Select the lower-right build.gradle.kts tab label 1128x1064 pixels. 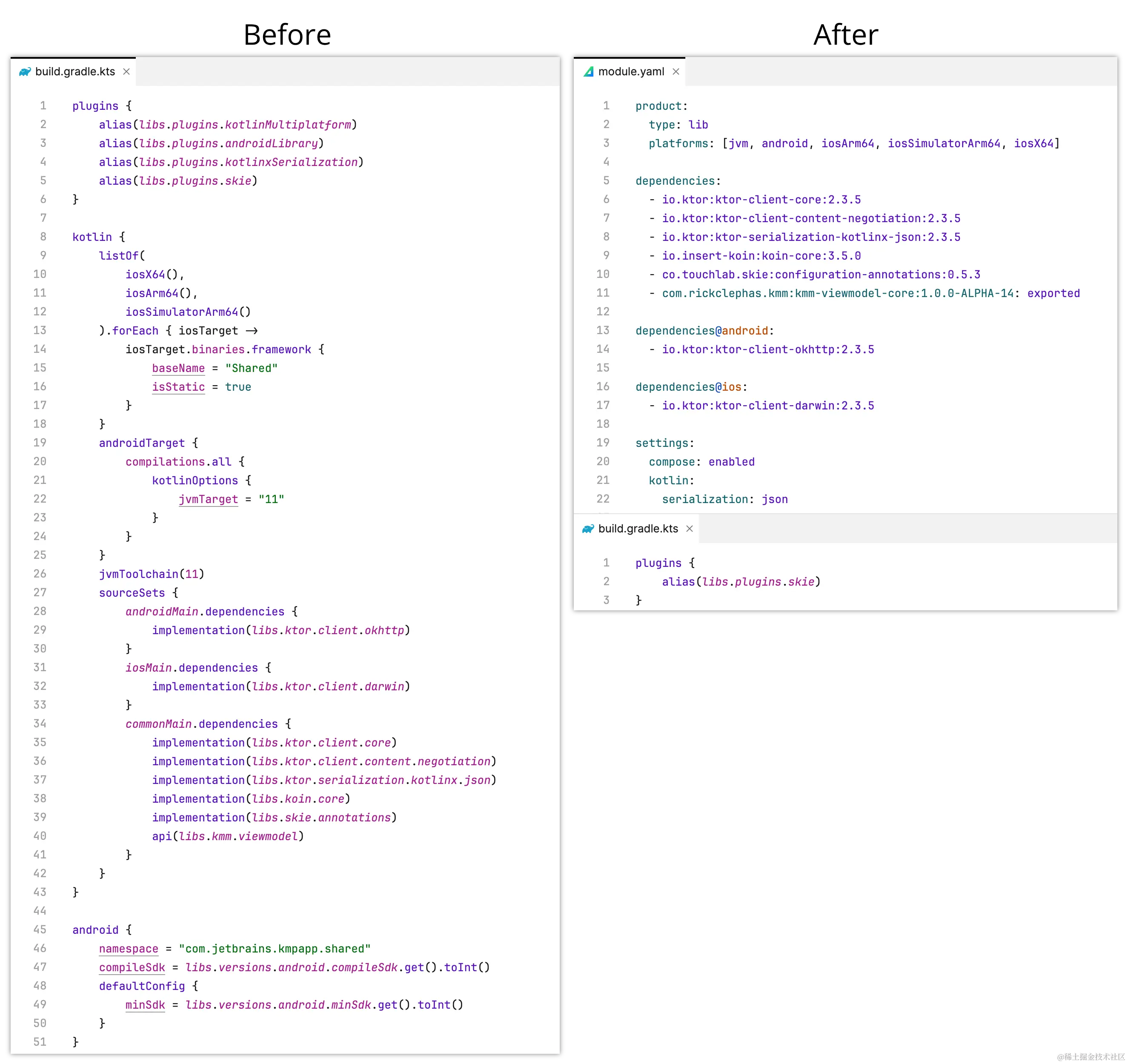[638, 529]
